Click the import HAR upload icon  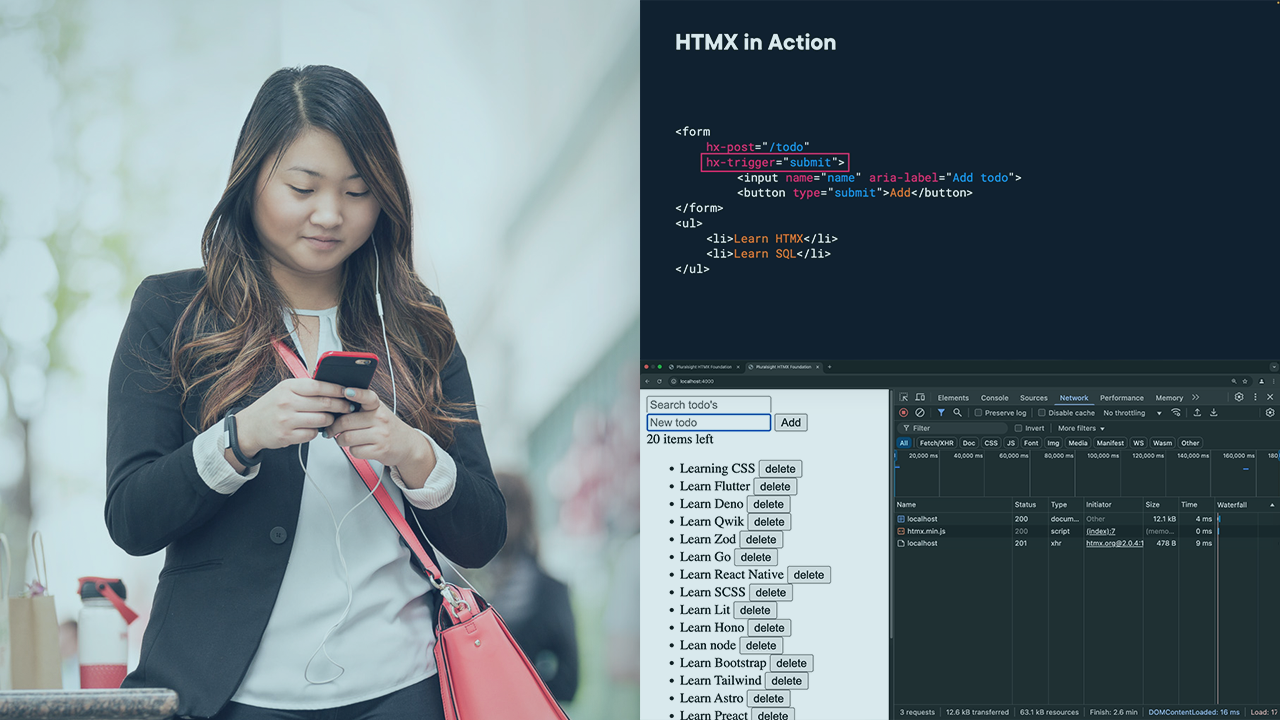(x=1197, y=413)
